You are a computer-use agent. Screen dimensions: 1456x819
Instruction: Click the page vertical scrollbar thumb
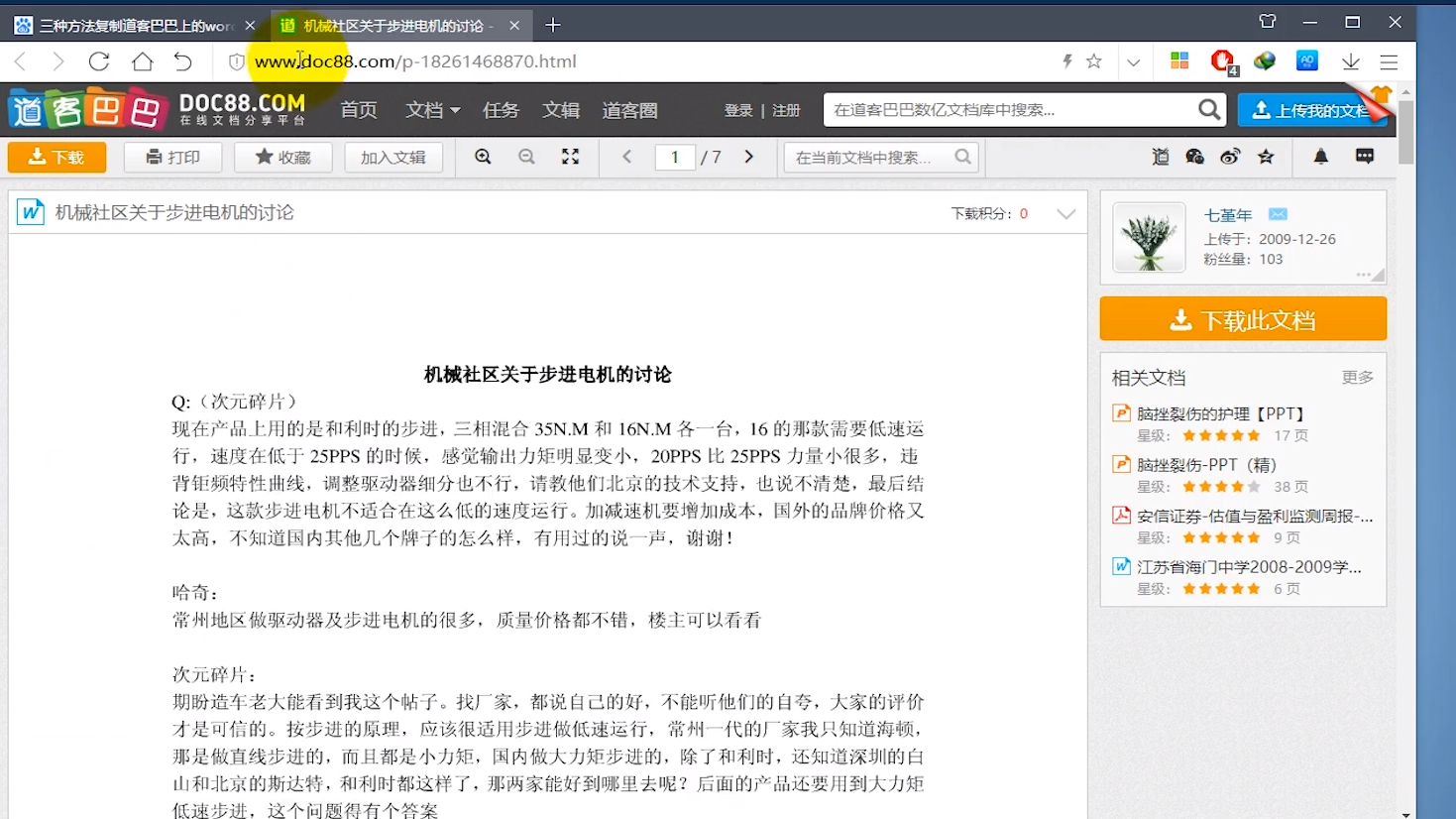[1405, 132]
